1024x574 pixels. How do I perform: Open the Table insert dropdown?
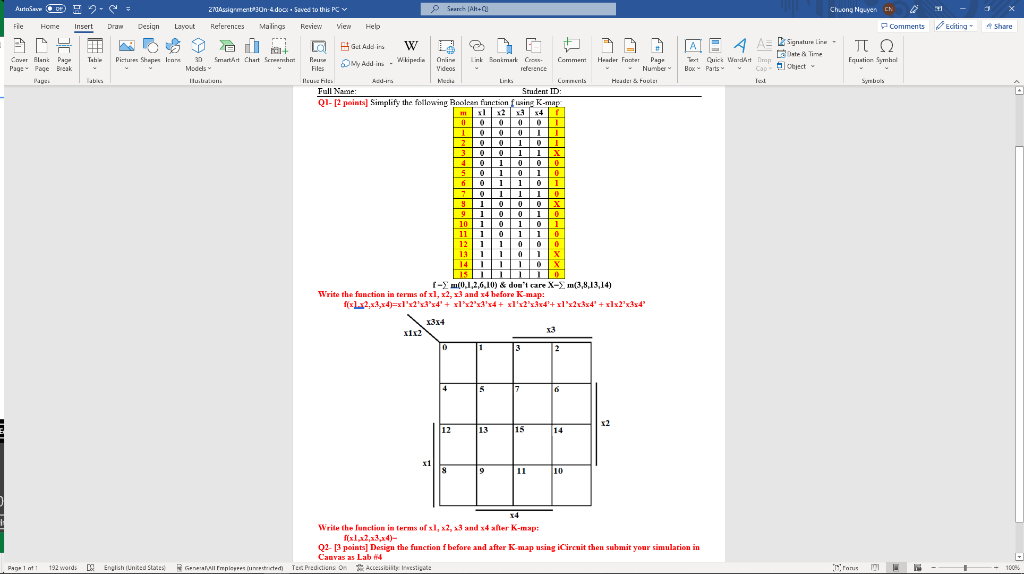coord(95,55)
